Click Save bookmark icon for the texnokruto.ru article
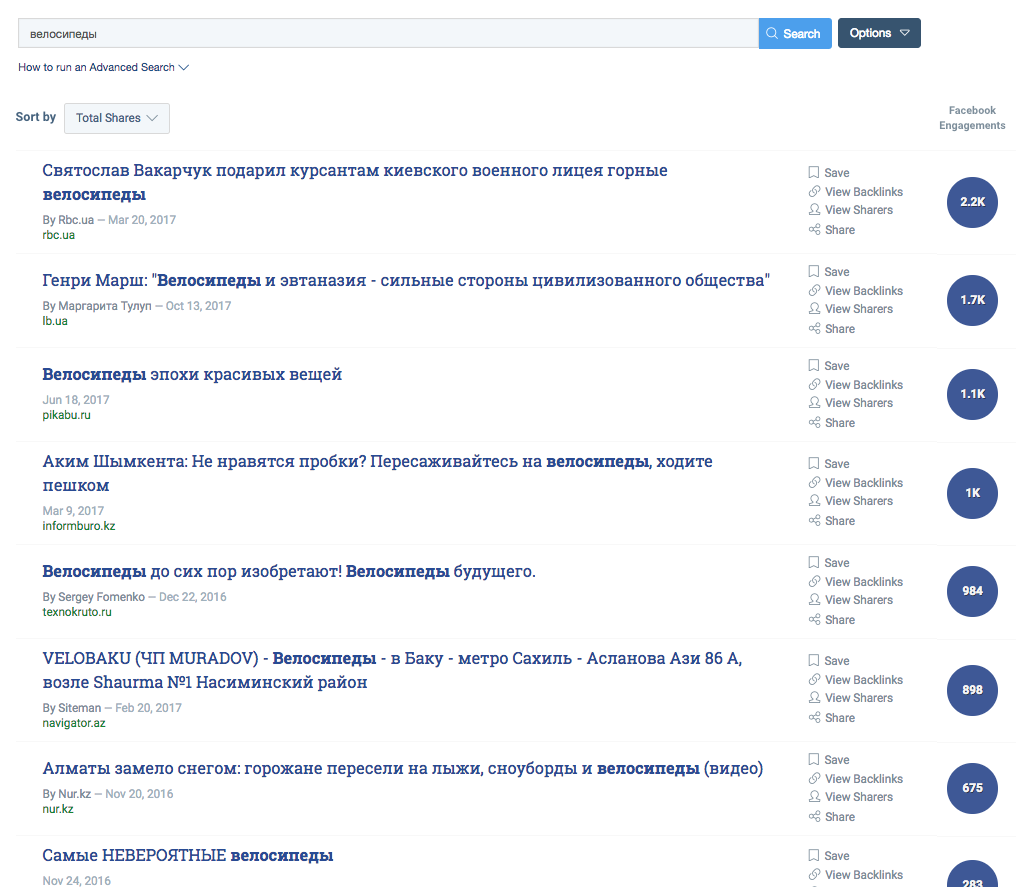Viewport: 1016px width, 887px height. (814, 562)
